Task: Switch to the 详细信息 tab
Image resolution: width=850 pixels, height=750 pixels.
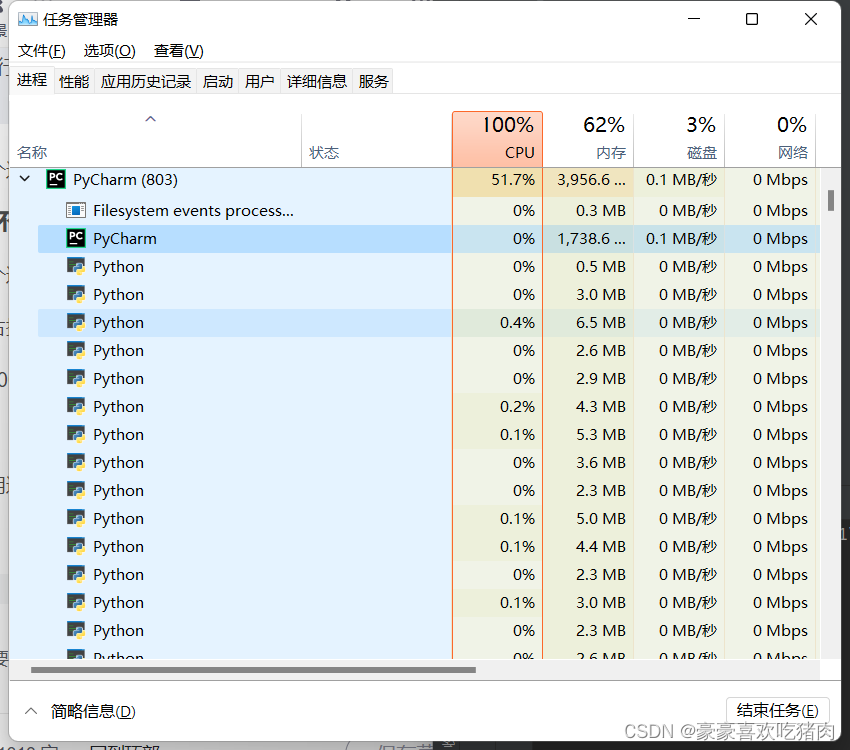Action: click(317, 81)
